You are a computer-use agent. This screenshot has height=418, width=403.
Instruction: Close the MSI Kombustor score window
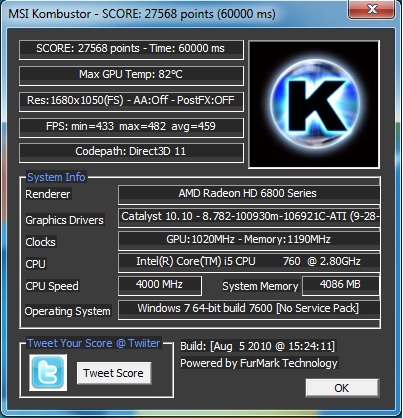click(371, 10)
